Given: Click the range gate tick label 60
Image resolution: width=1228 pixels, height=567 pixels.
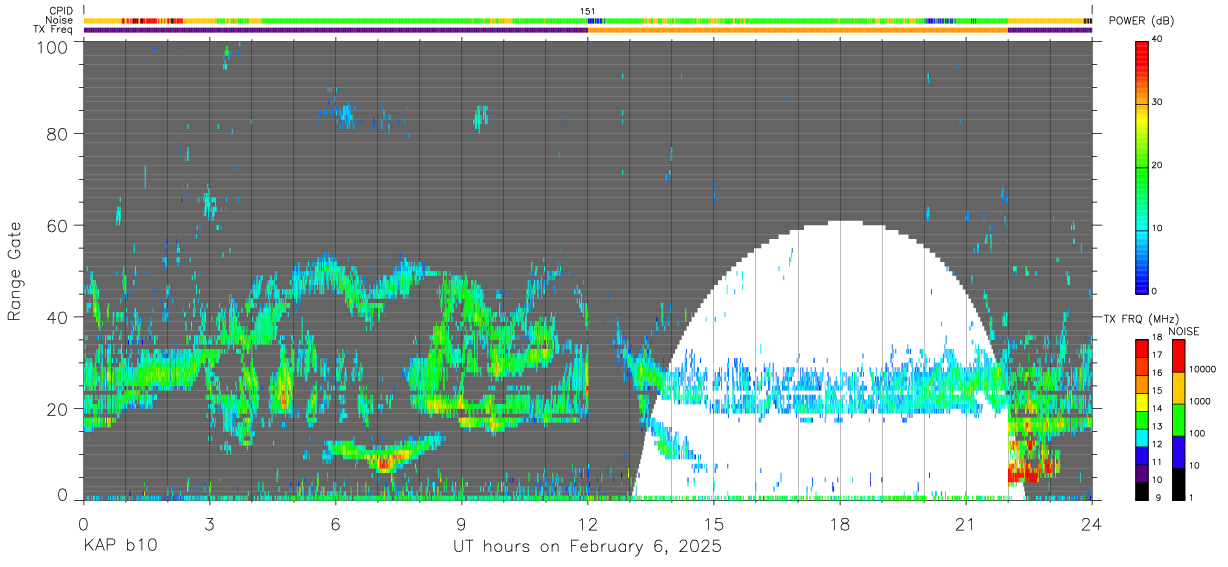Looking at the screenshot, I should [x=59, y=225].
